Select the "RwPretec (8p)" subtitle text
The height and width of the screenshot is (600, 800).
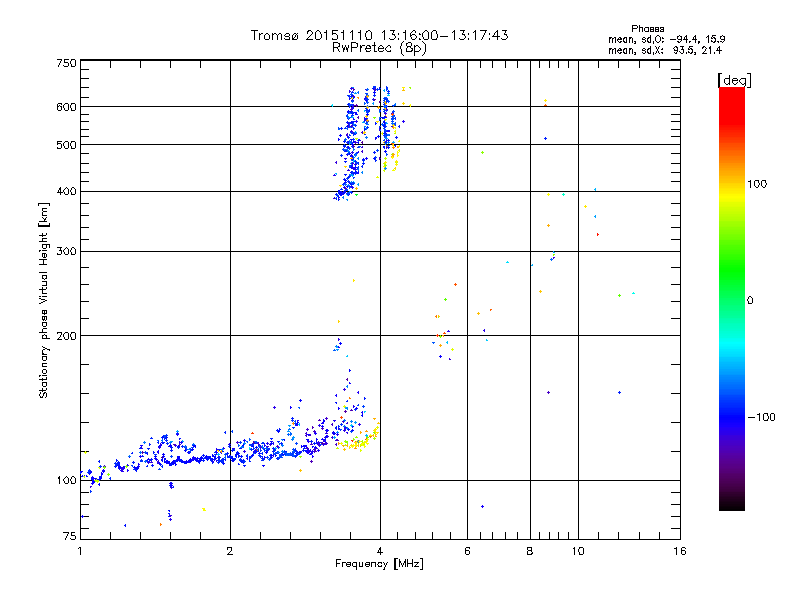pos(379,48)
